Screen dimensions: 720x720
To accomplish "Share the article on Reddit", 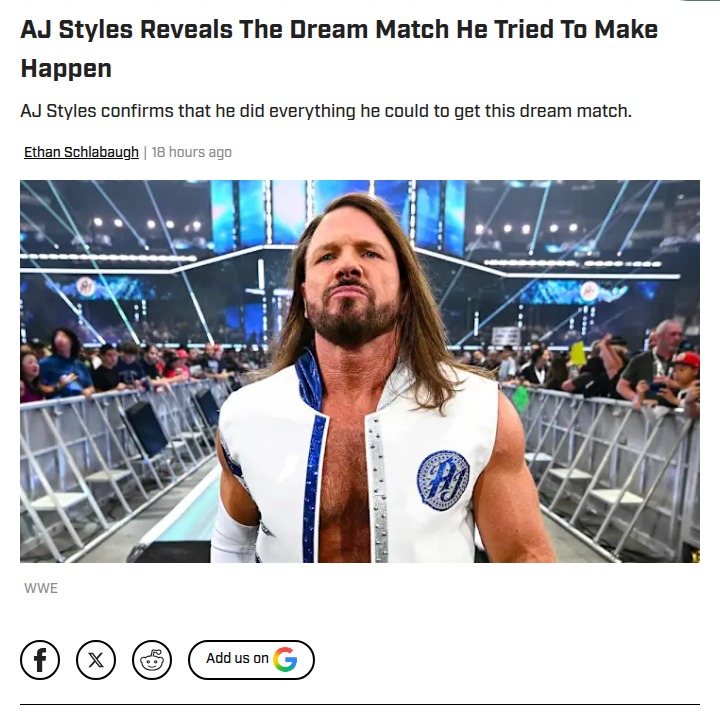I will coord(152,660).
